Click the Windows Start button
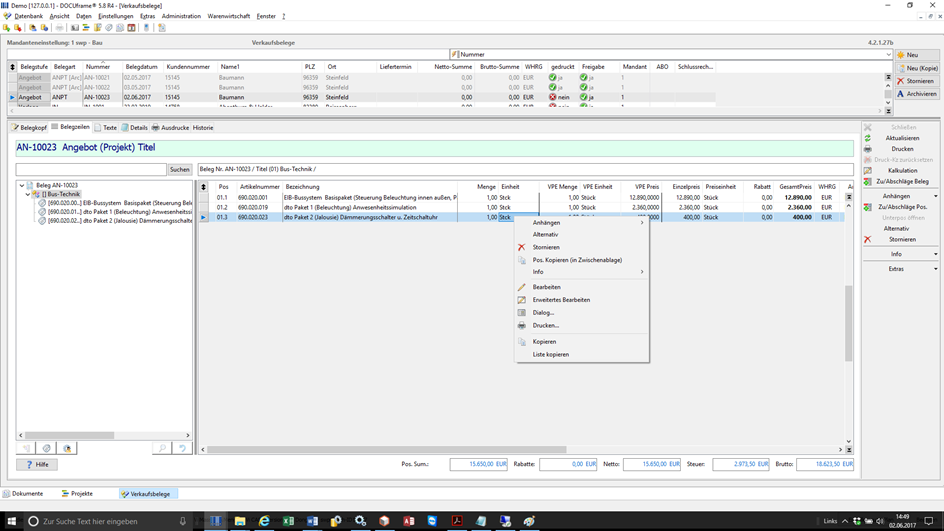 pyautogui.click(x=11, y=521)
